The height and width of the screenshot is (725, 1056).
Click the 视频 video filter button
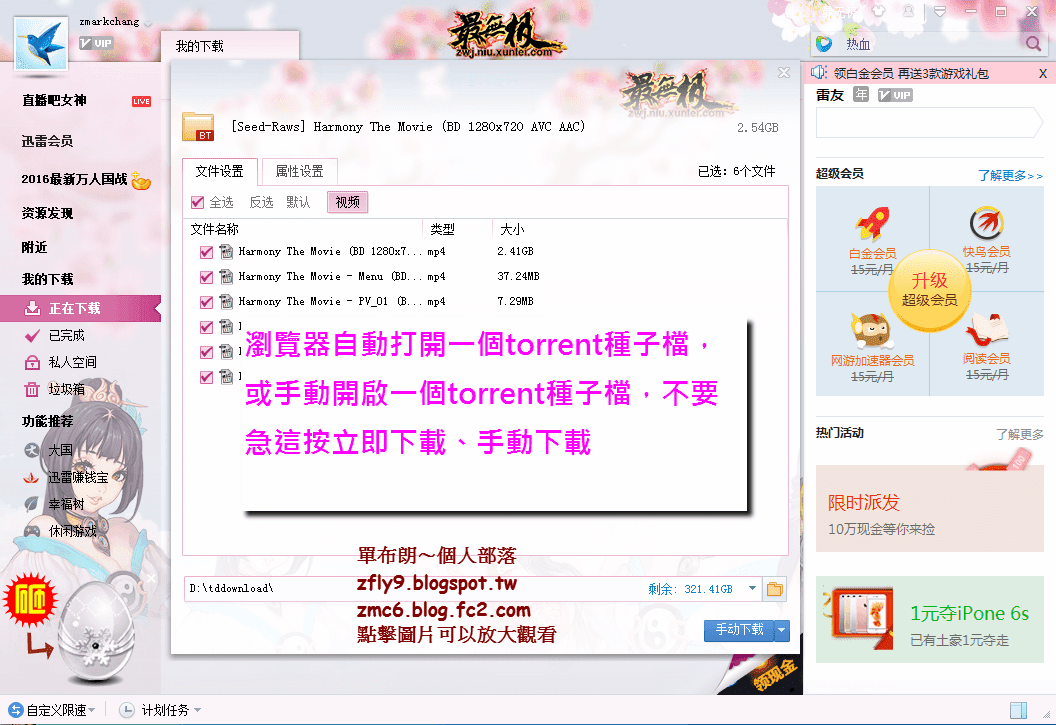click(348, 202)
